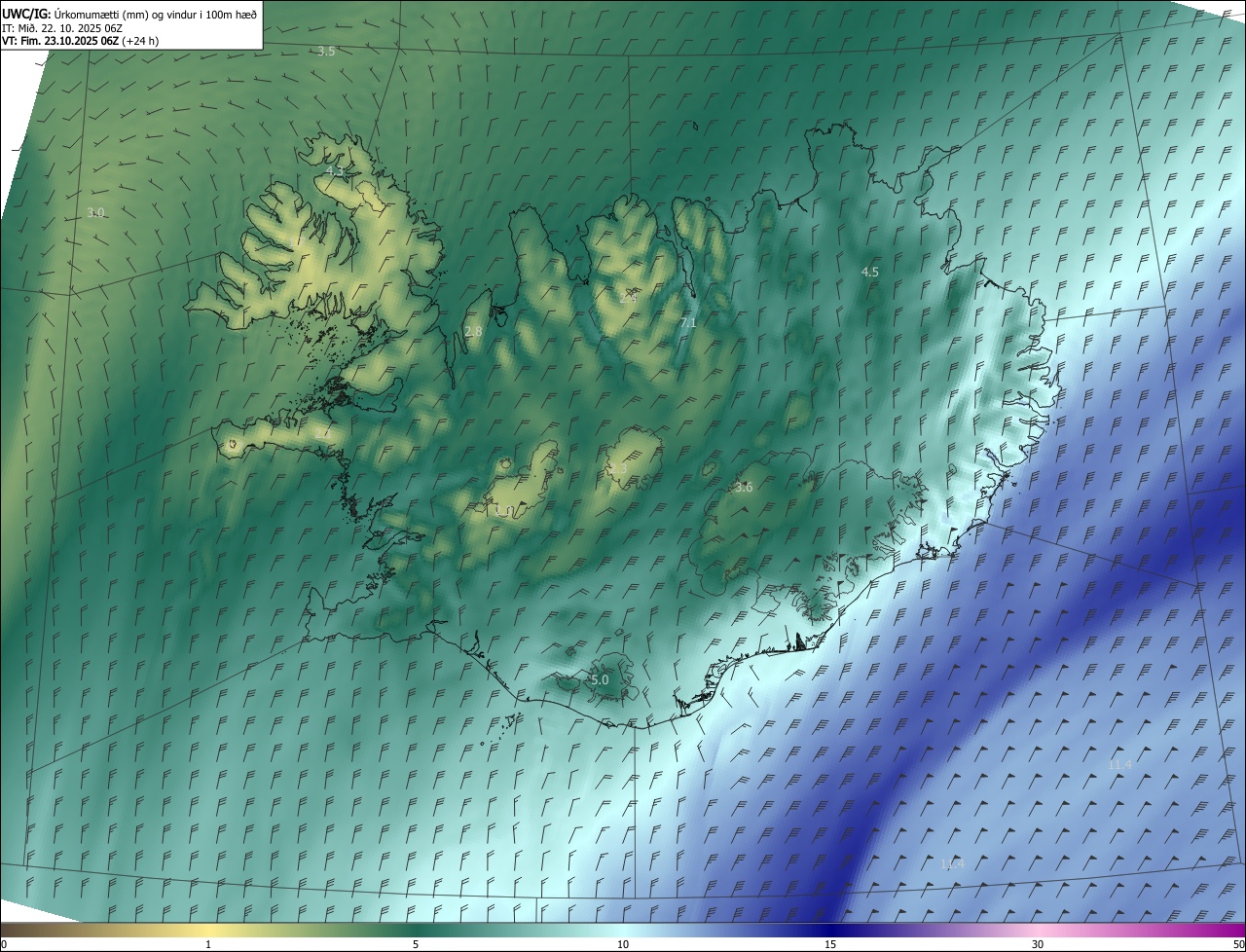Click the 0 tick on the color scale
This screenshot has height=952, width=1246.
point(4,944)
